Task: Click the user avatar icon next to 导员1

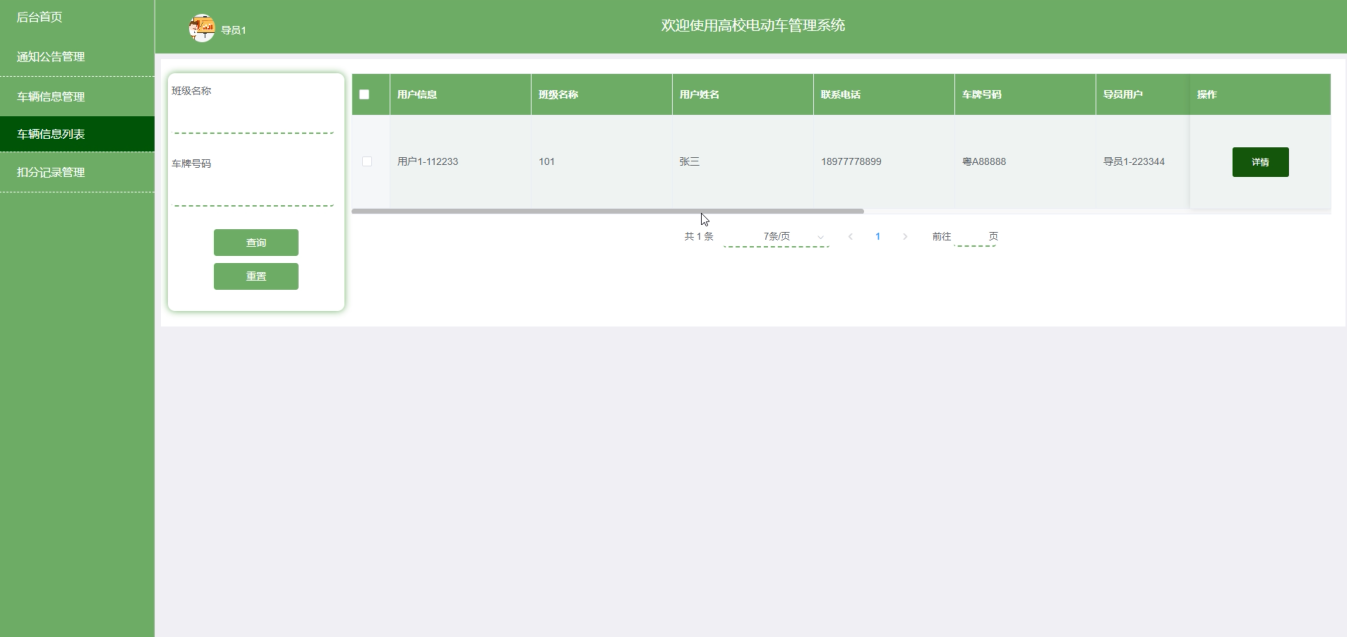Action: (202, 28)
